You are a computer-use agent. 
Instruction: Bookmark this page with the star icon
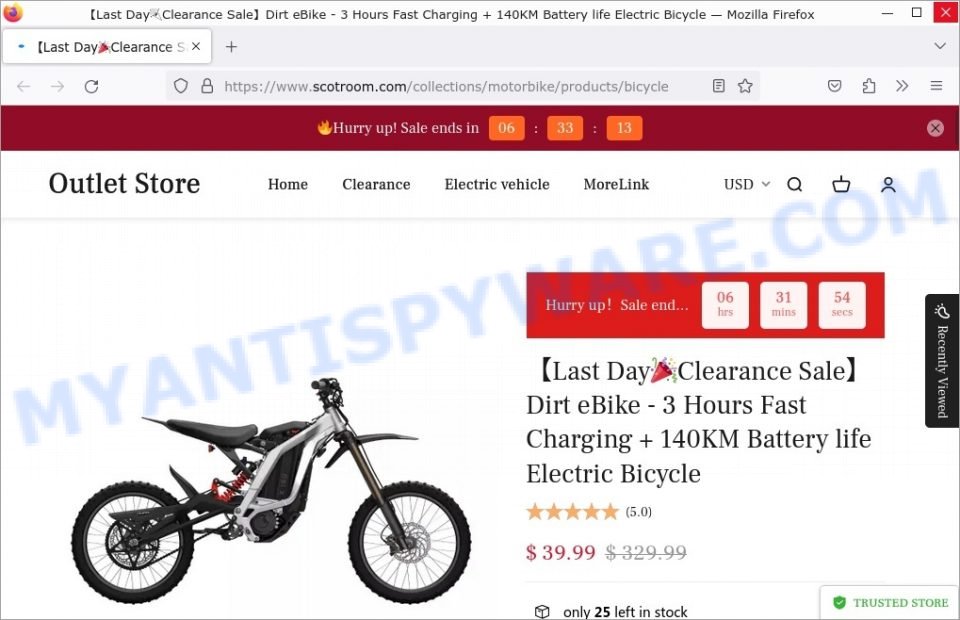[x=744, y=86]
